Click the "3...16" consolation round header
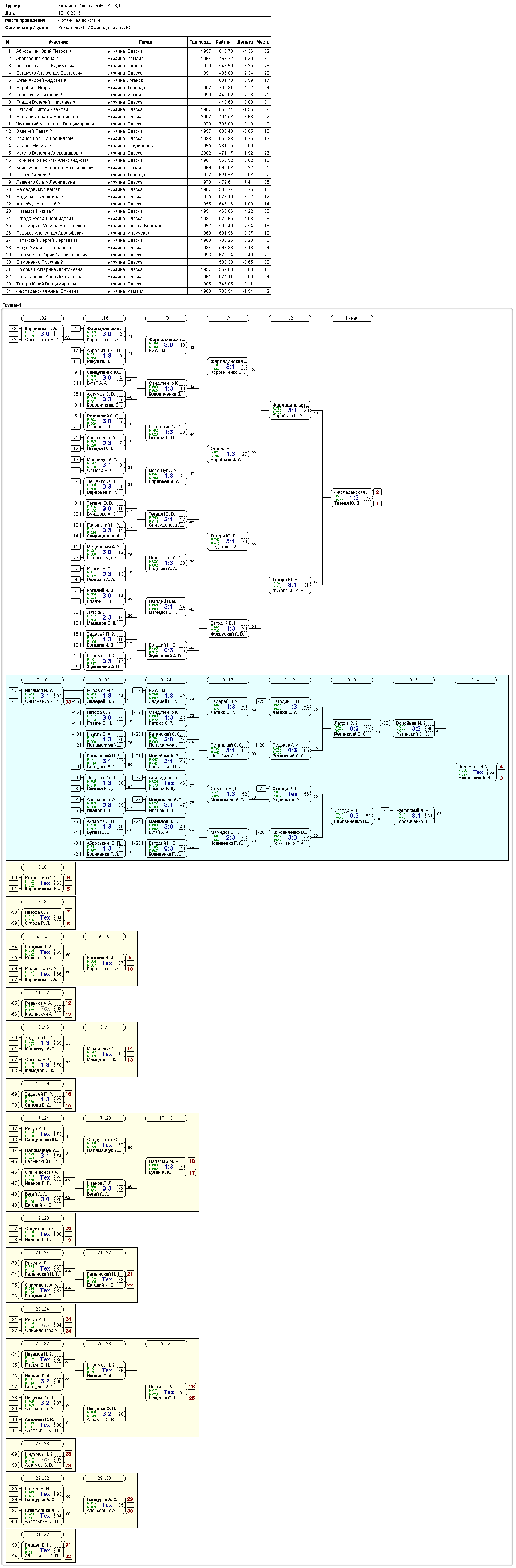516x1568 pixels. (x=228, y=680)
